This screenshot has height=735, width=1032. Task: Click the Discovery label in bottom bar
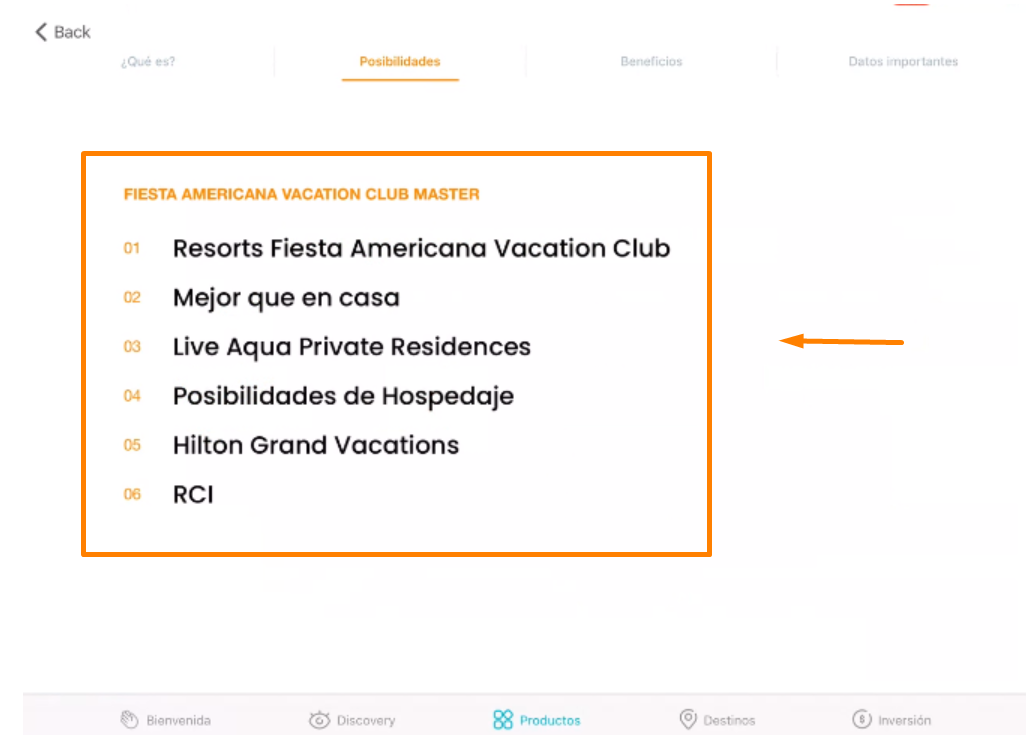click(x=366, y=721)
